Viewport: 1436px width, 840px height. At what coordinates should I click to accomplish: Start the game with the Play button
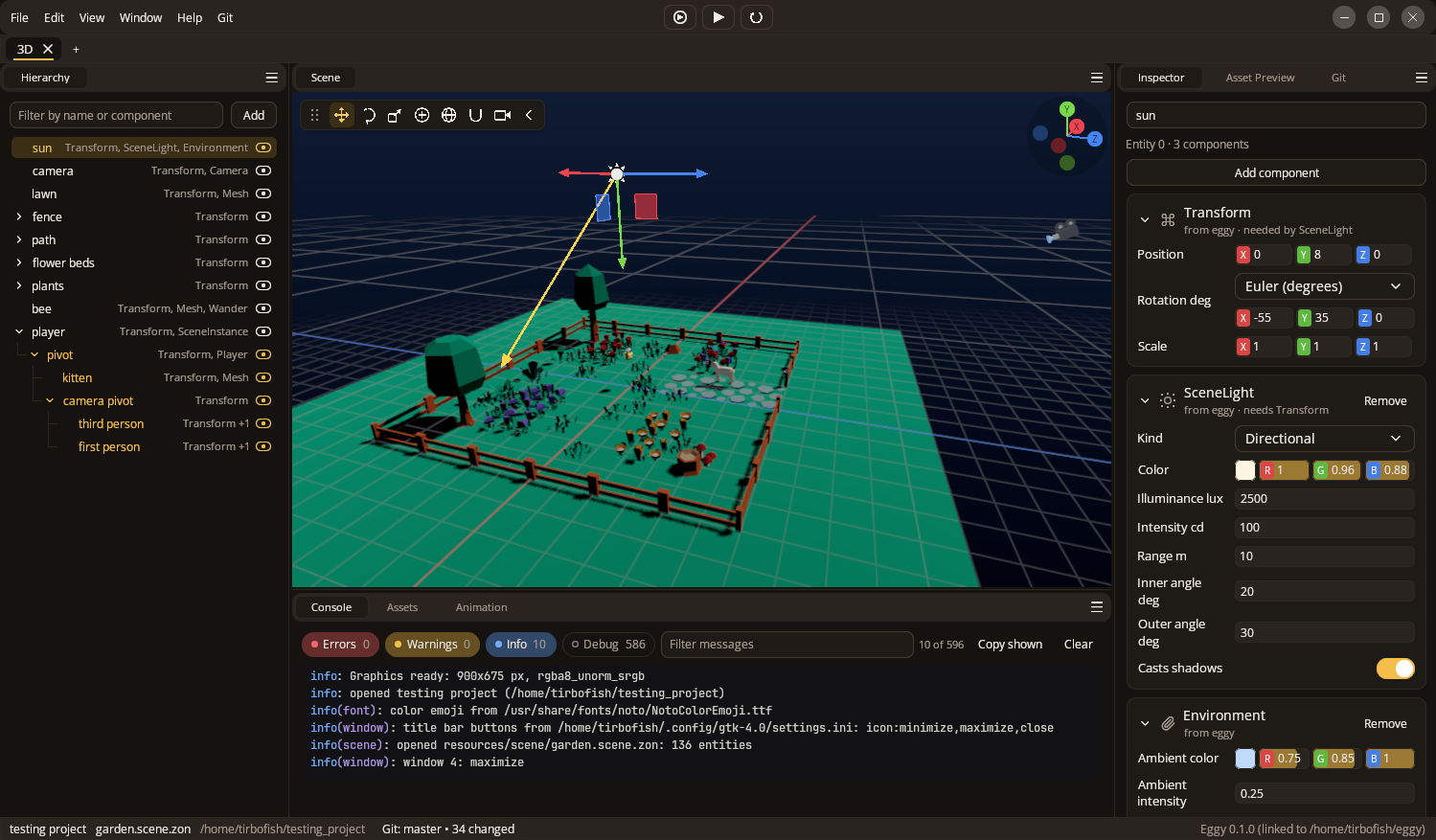[718, 17]
